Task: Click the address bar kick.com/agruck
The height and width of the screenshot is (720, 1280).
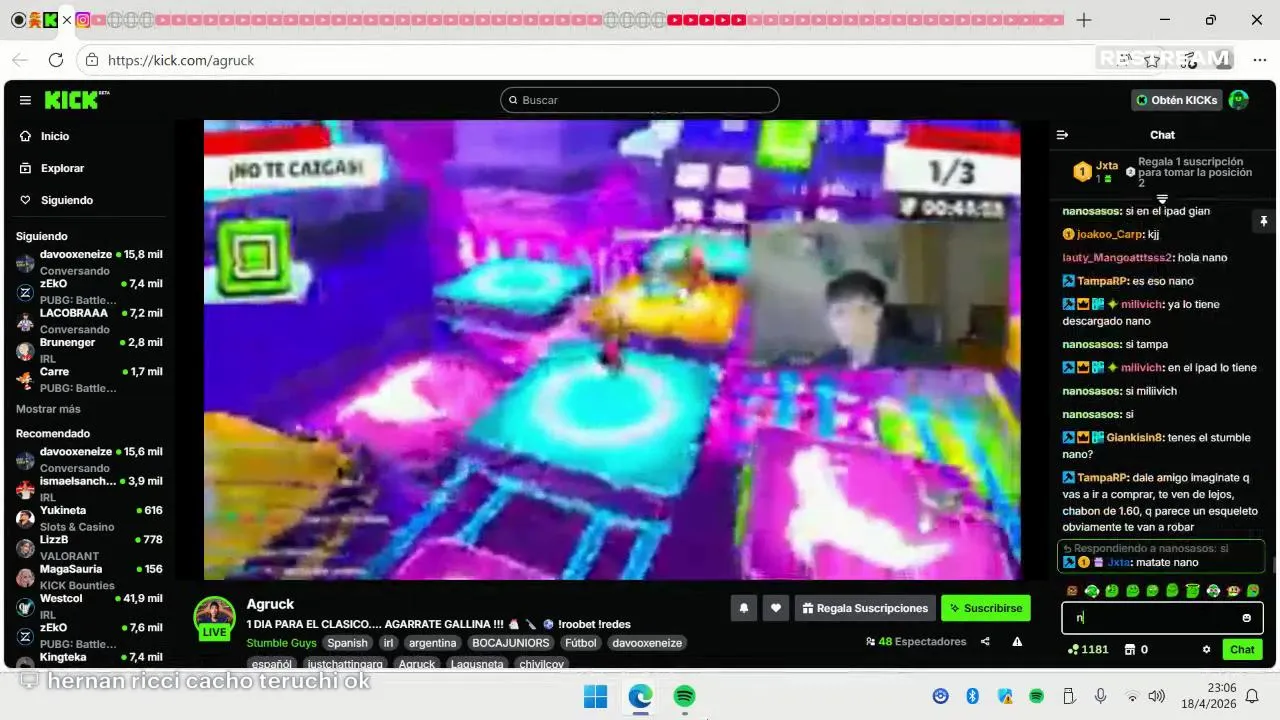Action: [181, 60]
